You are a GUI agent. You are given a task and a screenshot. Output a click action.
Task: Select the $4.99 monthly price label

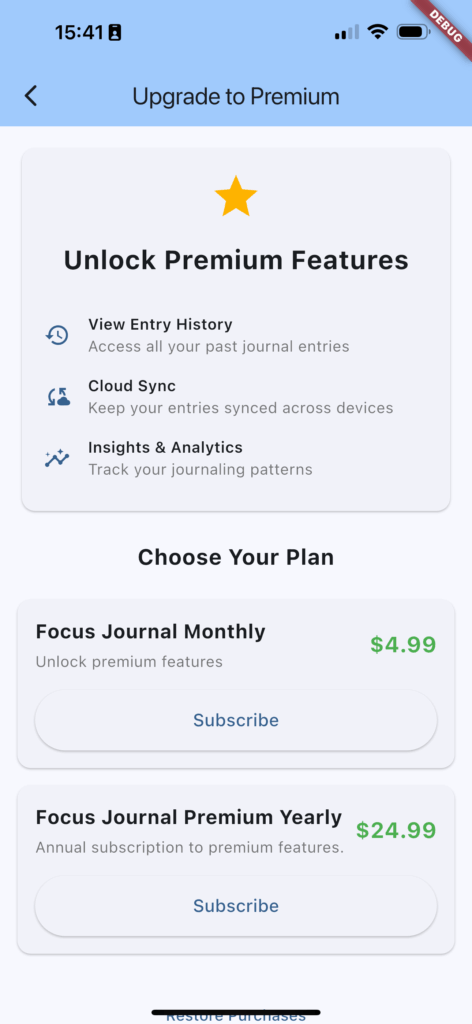[403, 645]
